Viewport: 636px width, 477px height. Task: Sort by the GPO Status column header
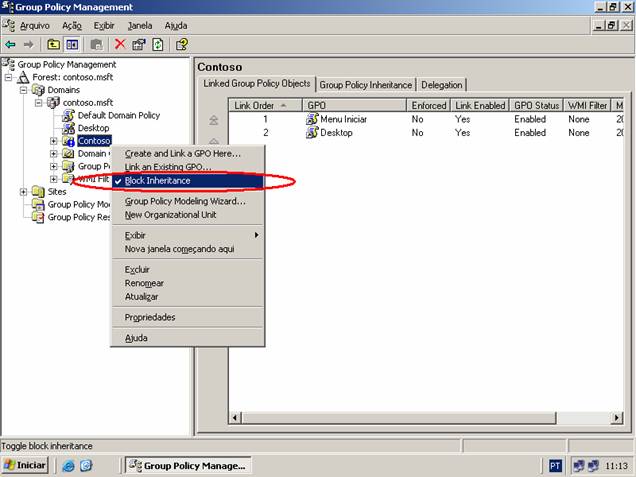(537, 105)
